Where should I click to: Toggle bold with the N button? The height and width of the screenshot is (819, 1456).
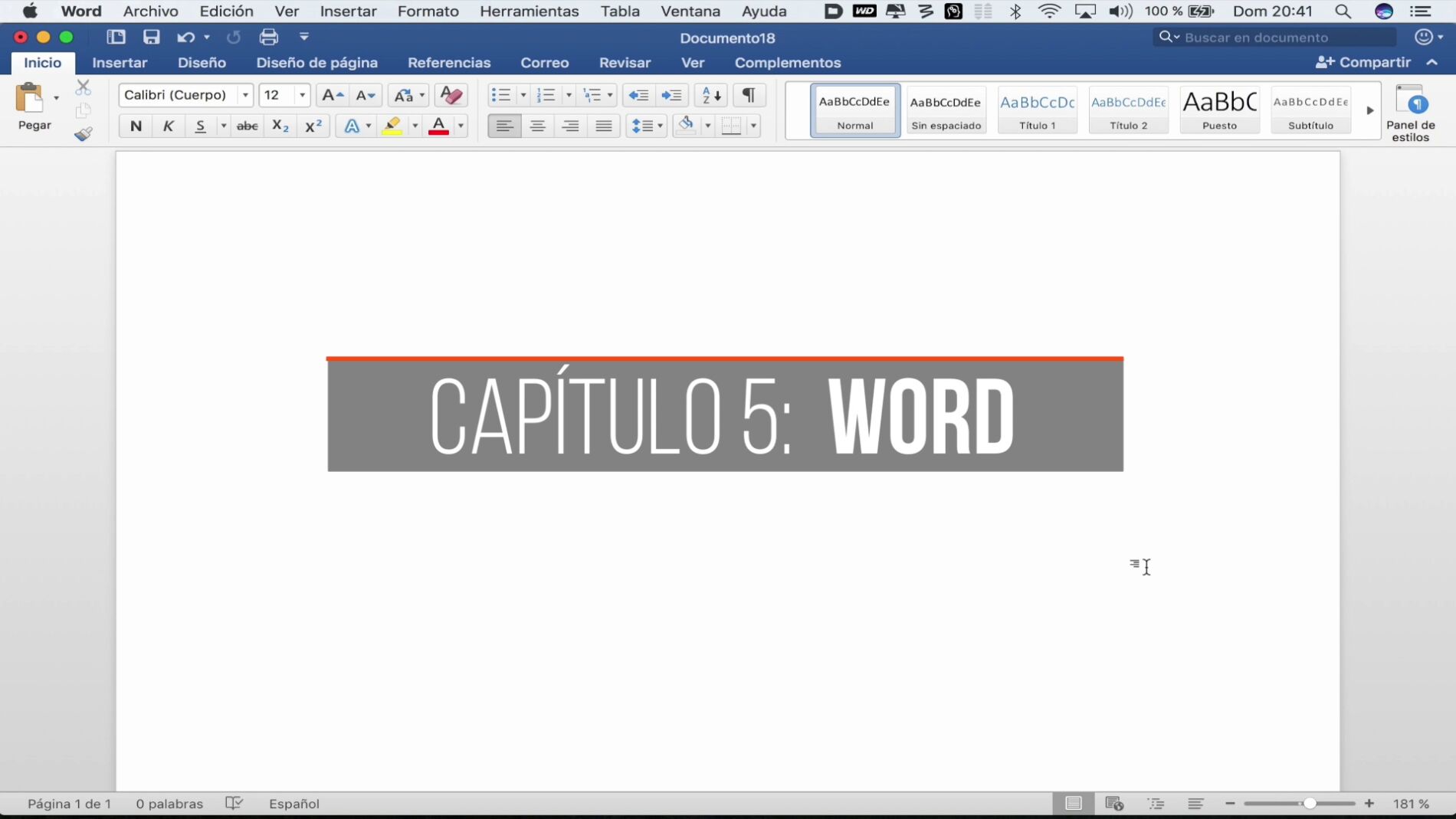point(136,126)
